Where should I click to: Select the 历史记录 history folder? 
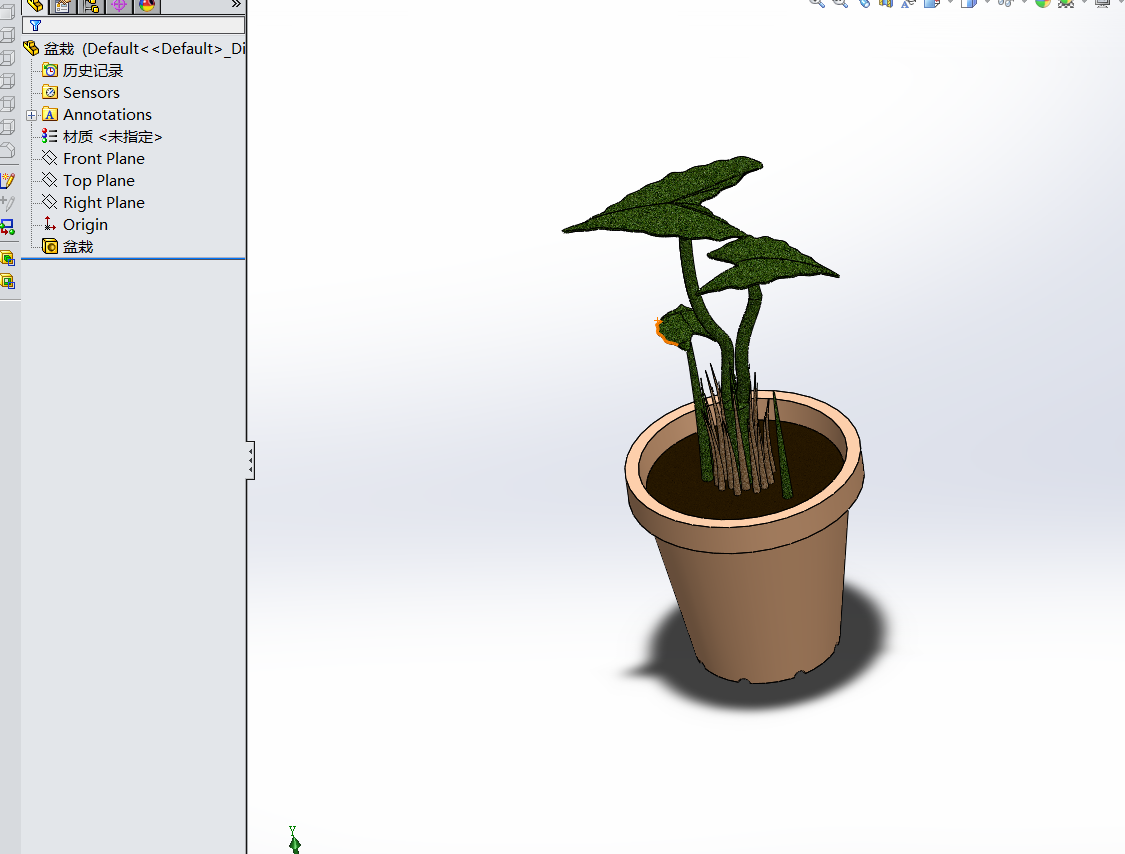pos(83,70)
